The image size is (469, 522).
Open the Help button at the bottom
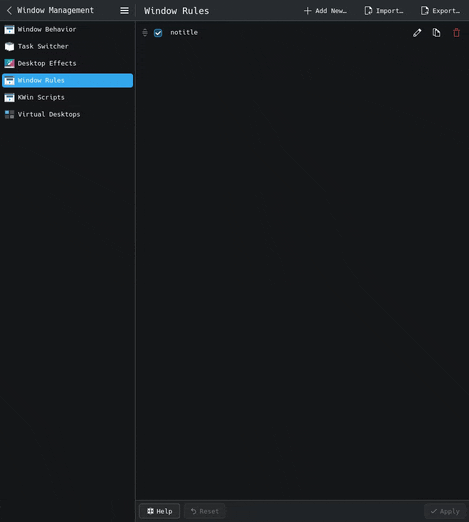click(160, 511)
